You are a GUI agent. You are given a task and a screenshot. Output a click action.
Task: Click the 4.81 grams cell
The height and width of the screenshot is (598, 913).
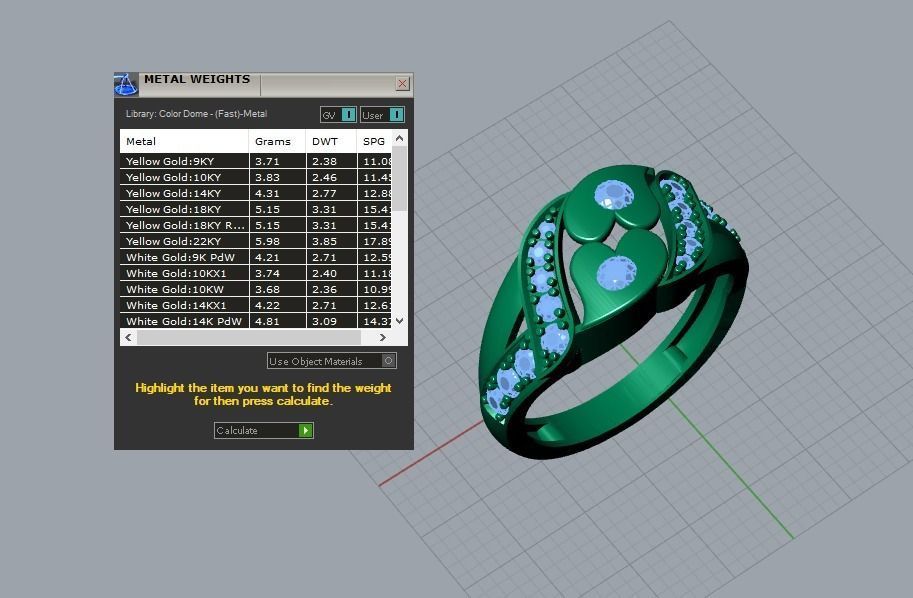tap(278, 321)
